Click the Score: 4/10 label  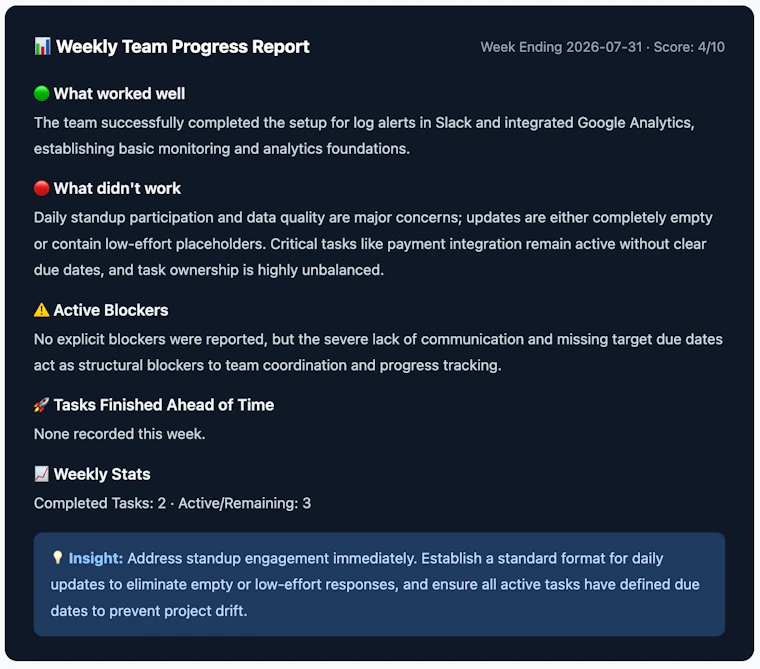689,47
